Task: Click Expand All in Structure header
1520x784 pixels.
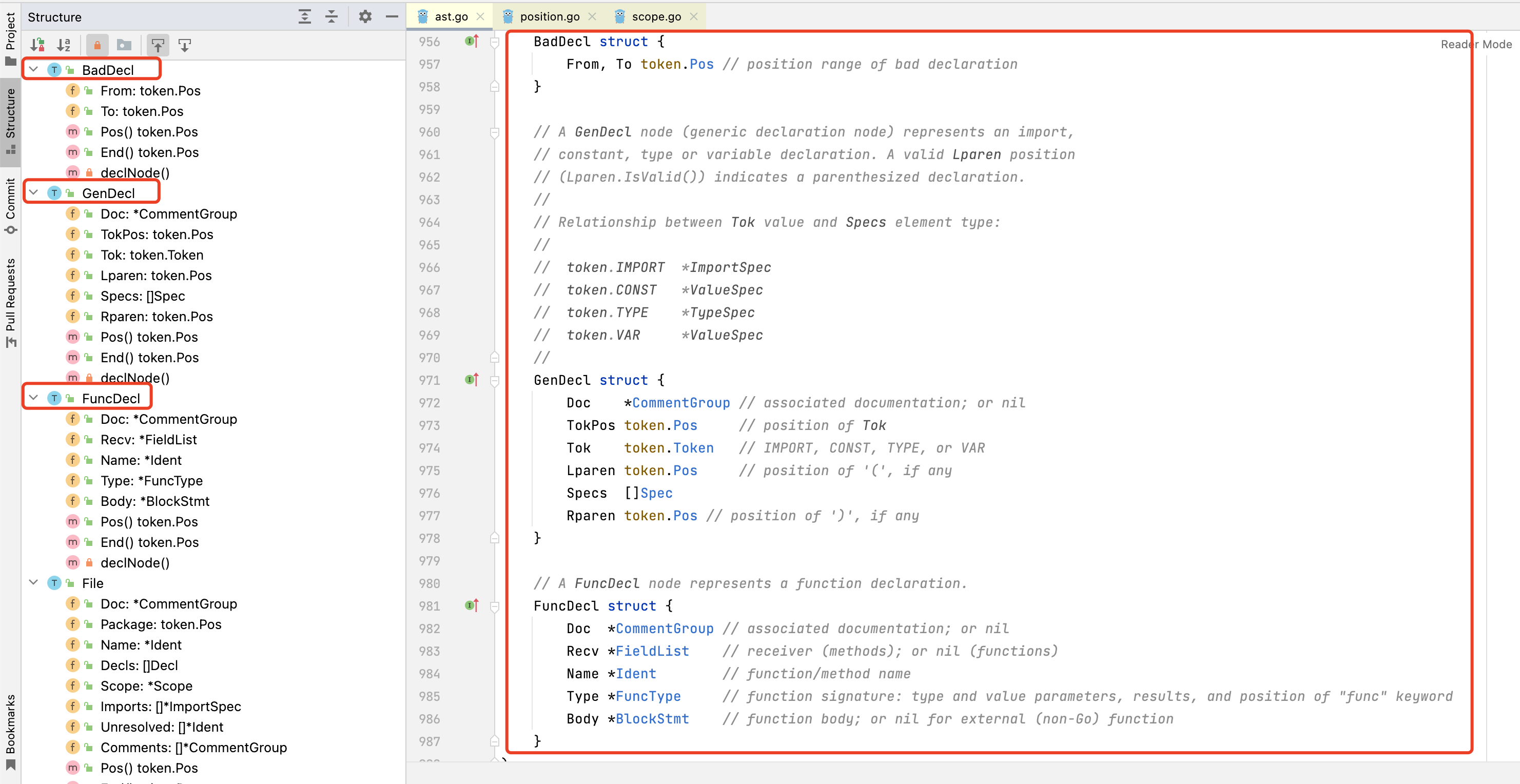Action: [x=304, y=16]
